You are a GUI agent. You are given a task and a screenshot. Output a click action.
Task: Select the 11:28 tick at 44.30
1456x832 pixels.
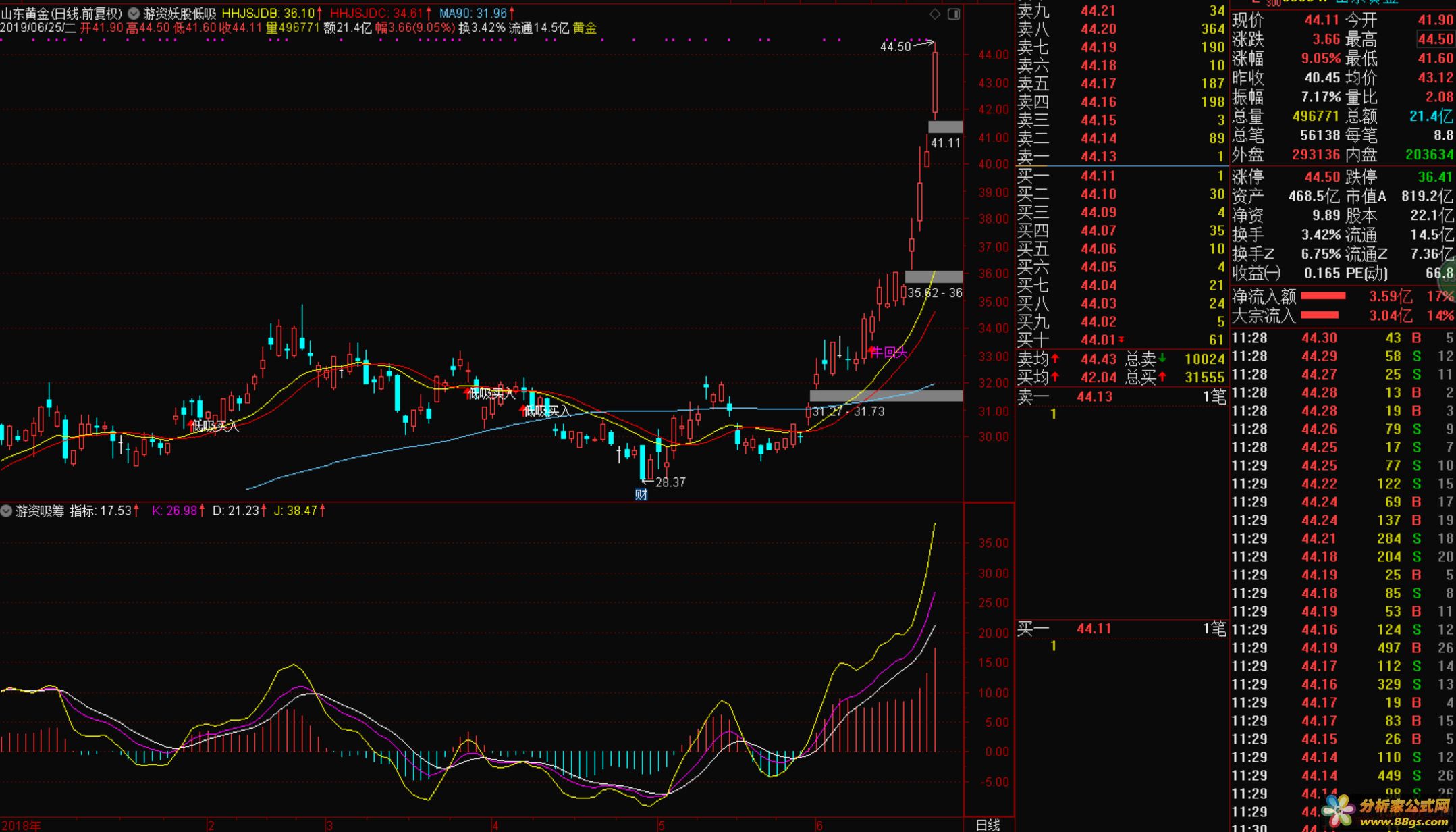1343,338
